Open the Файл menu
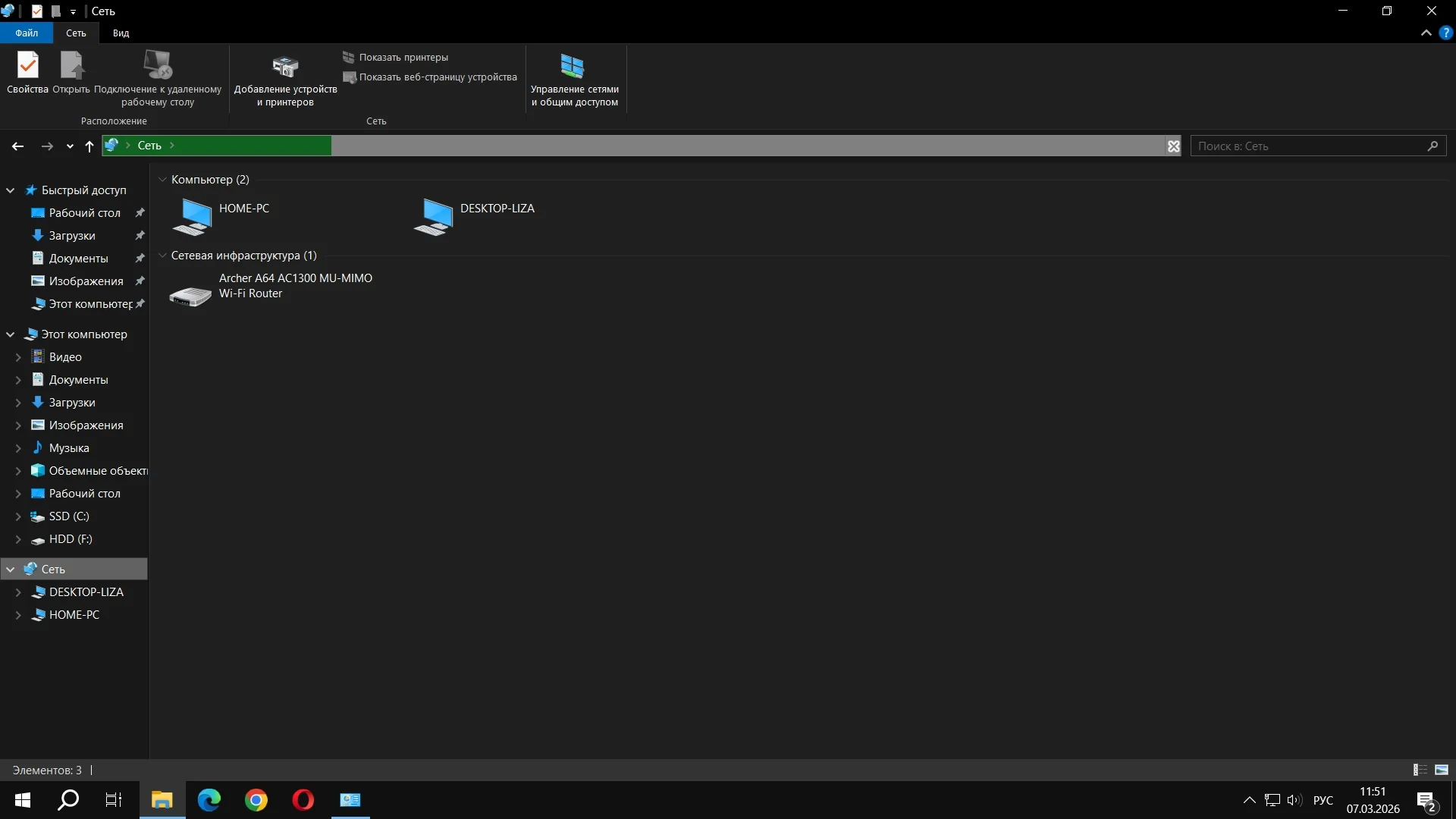This screenshot has width=1456, height=819. pos(27,33)
